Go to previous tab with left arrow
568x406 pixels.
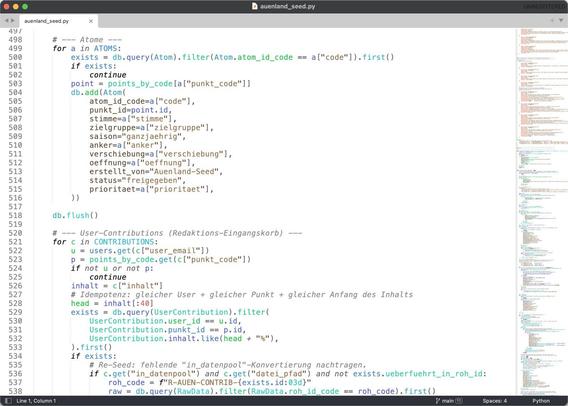point(6,21)
